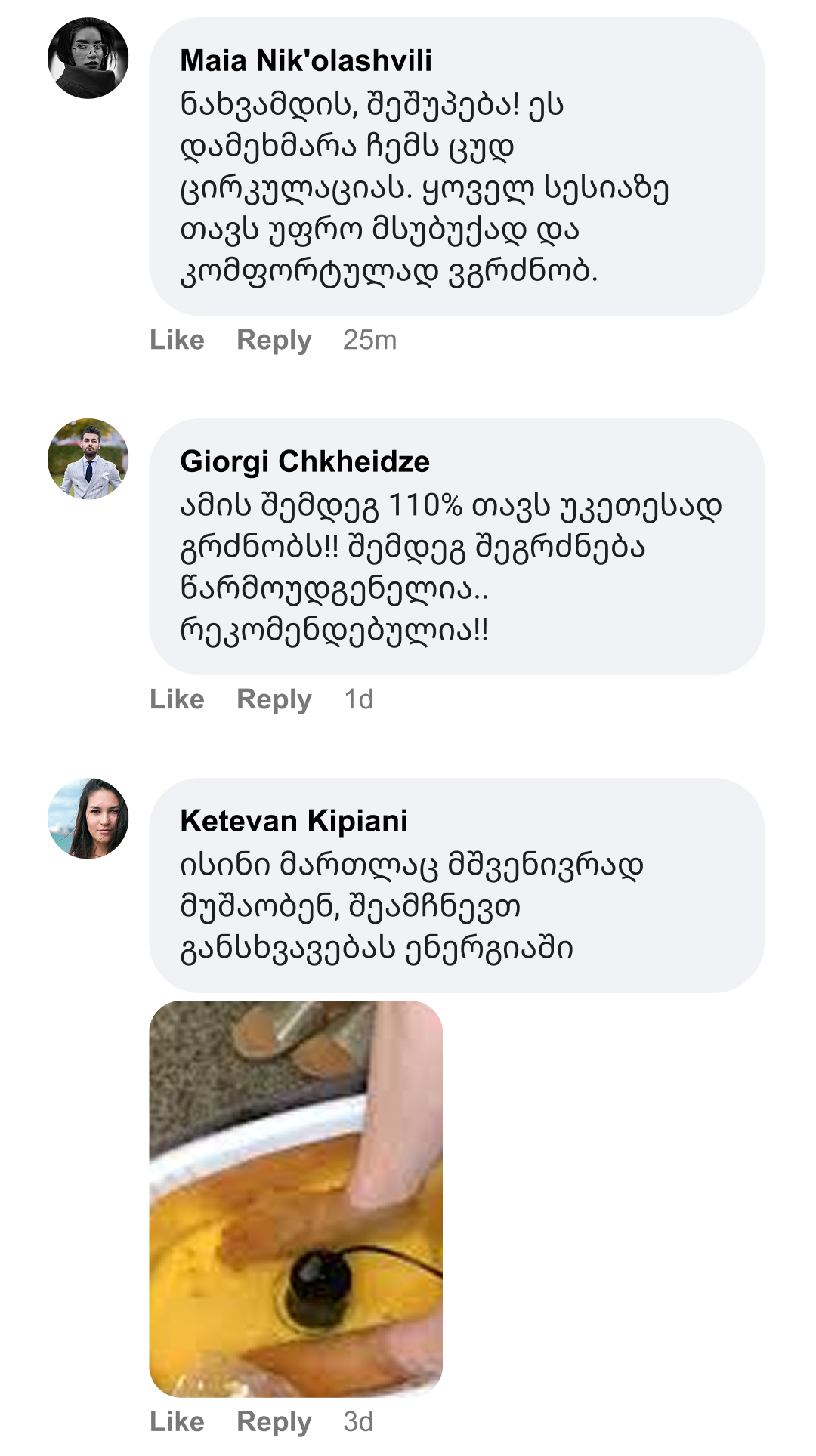Like Maia Nik'olashvili's comment
816x1456 pixels.
pos(177,340)
